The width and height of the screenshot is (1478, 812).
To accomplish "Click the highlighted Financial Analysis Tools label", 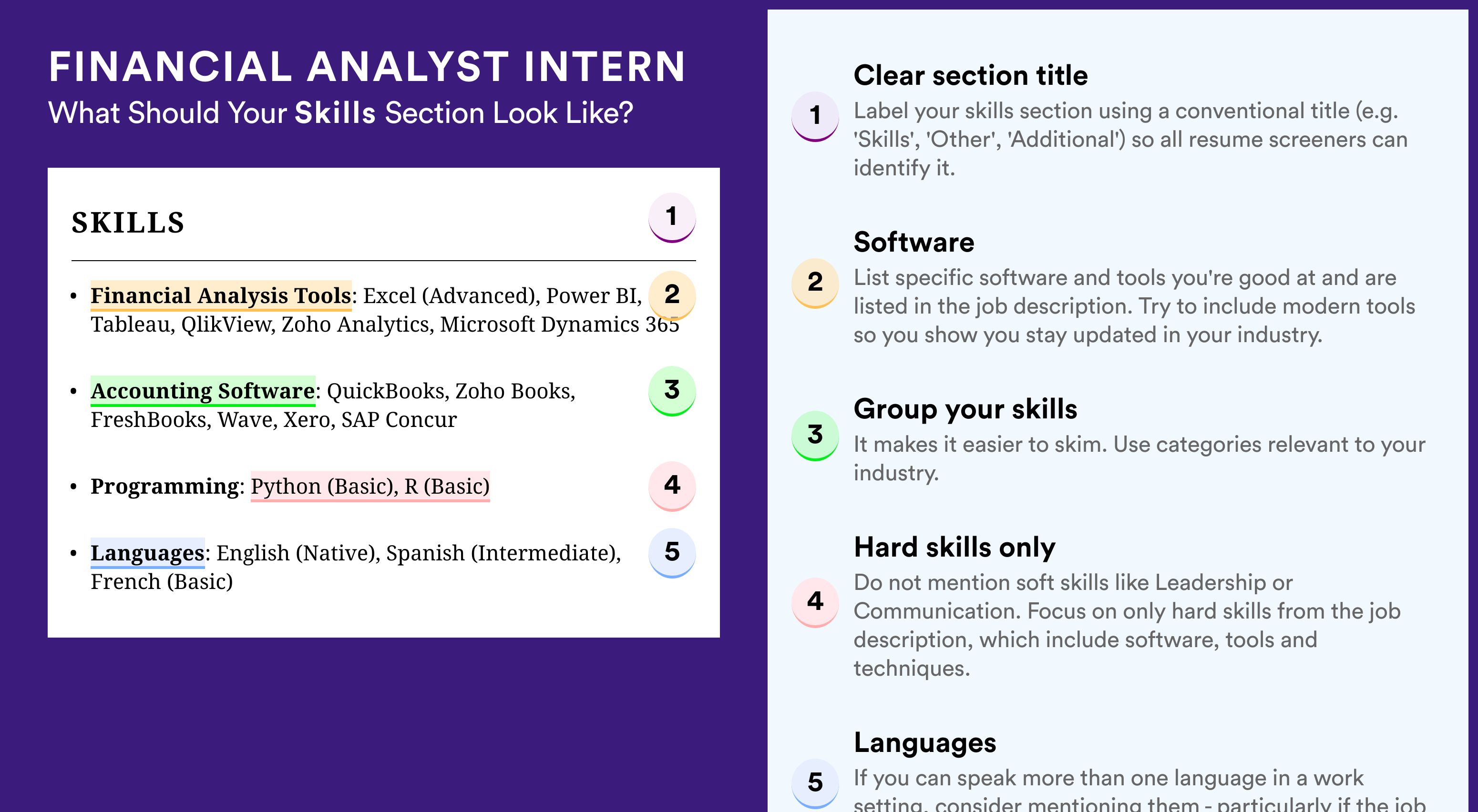I will point(221,296).
